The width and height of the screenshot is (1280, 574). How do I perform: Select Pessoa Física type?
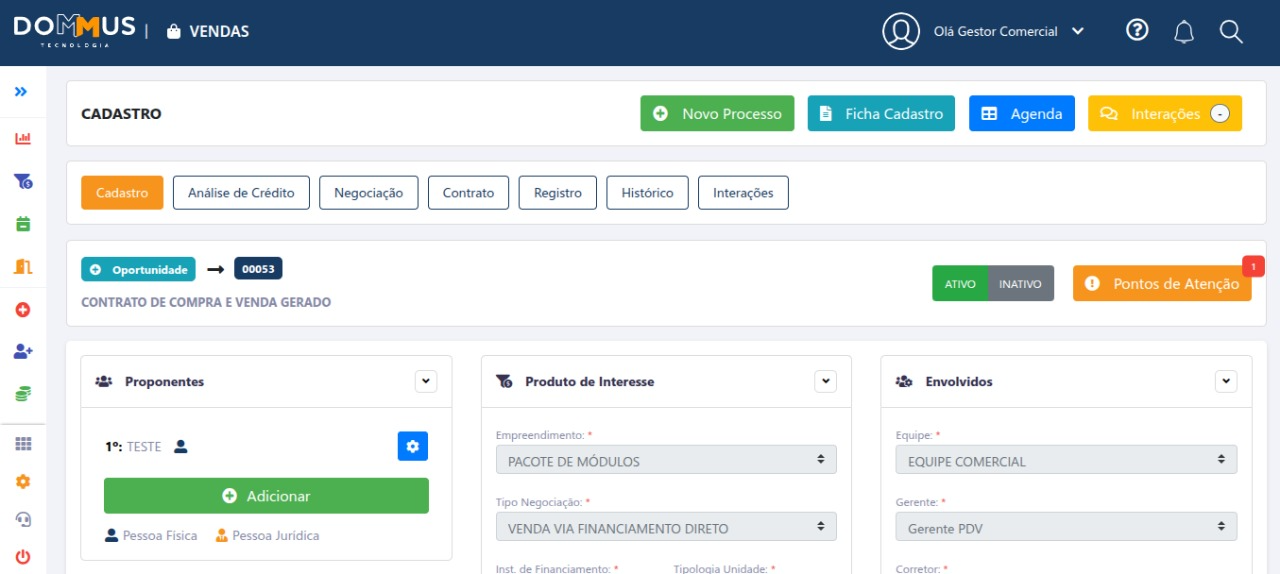[x=151, y=536]
